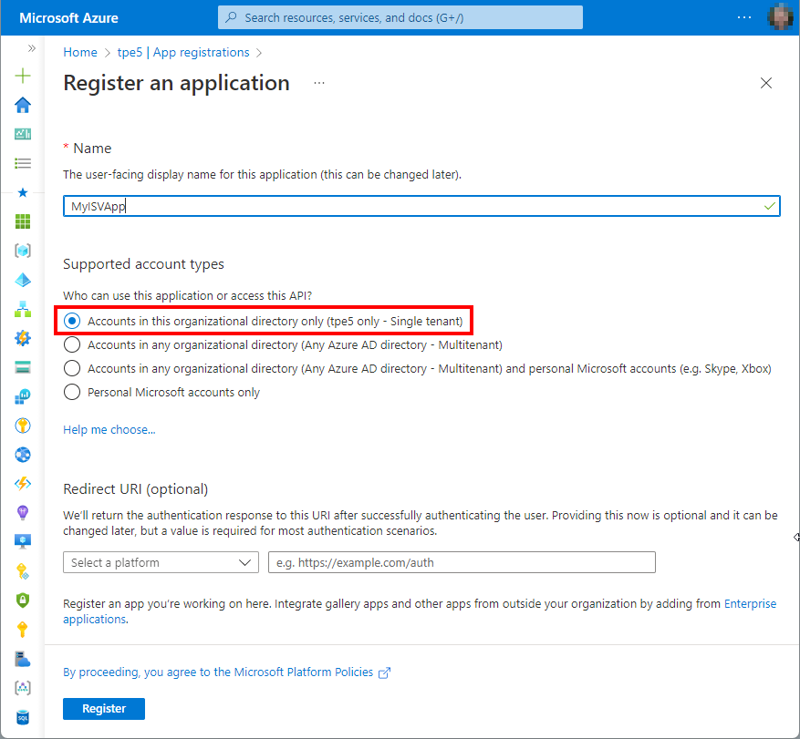The height and width of the screenshot is (739, 800).
Task: Click the Register button
Action: click(103, 708)
